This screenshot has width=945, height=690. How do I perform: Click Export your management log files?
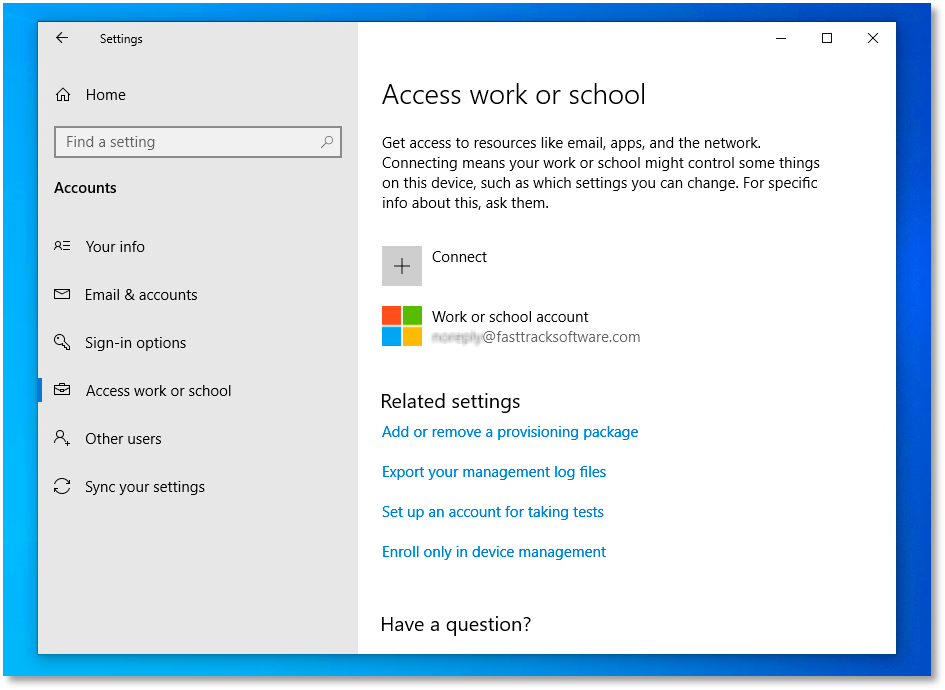coord(494,472)
